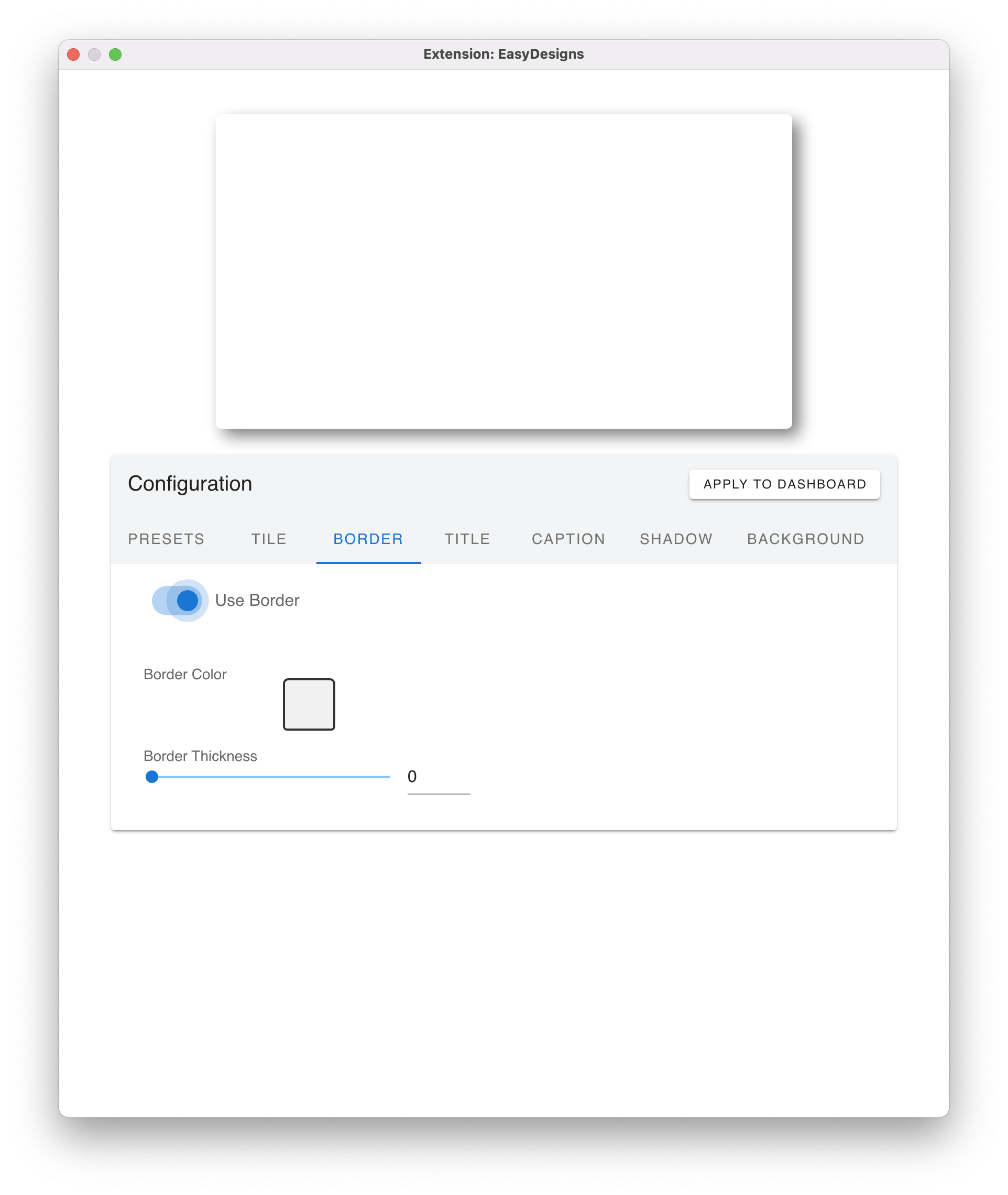Click the tile preview card
The image size is (1008, 1195).
coord(503,271)
